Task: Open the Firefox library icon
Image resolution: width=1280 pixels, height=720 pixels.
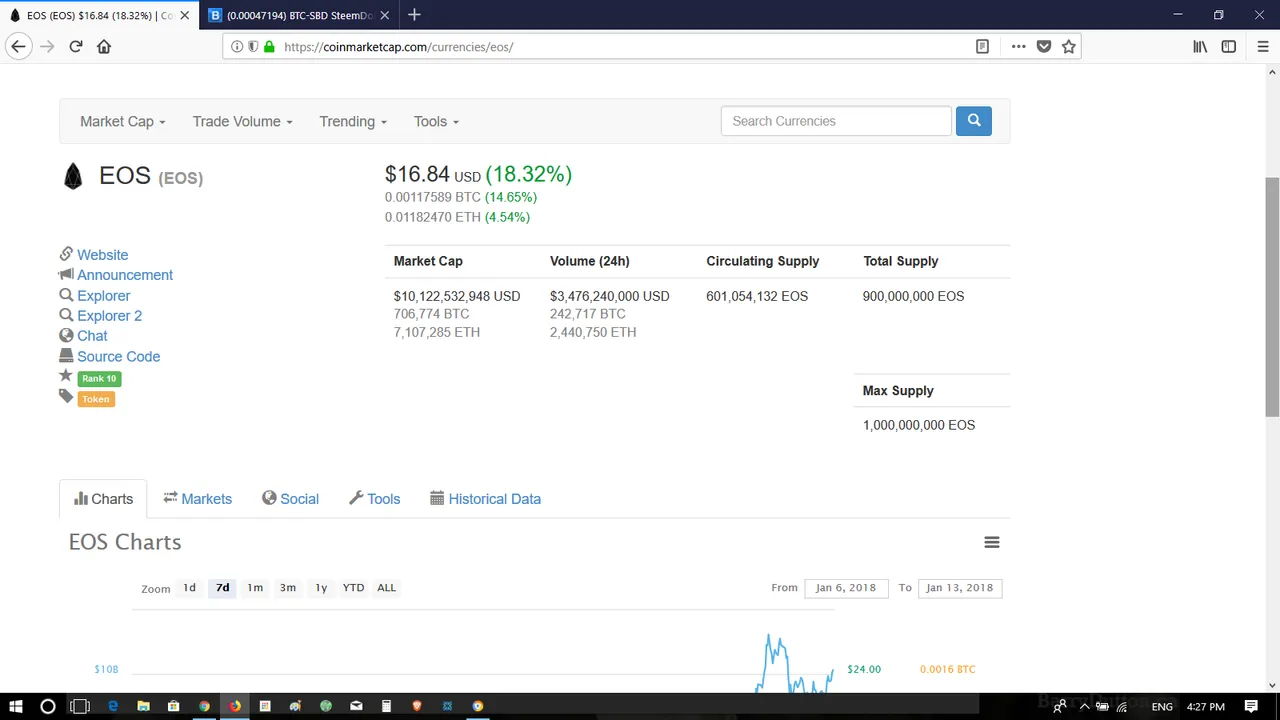Action: click(x=1200, y=46)
